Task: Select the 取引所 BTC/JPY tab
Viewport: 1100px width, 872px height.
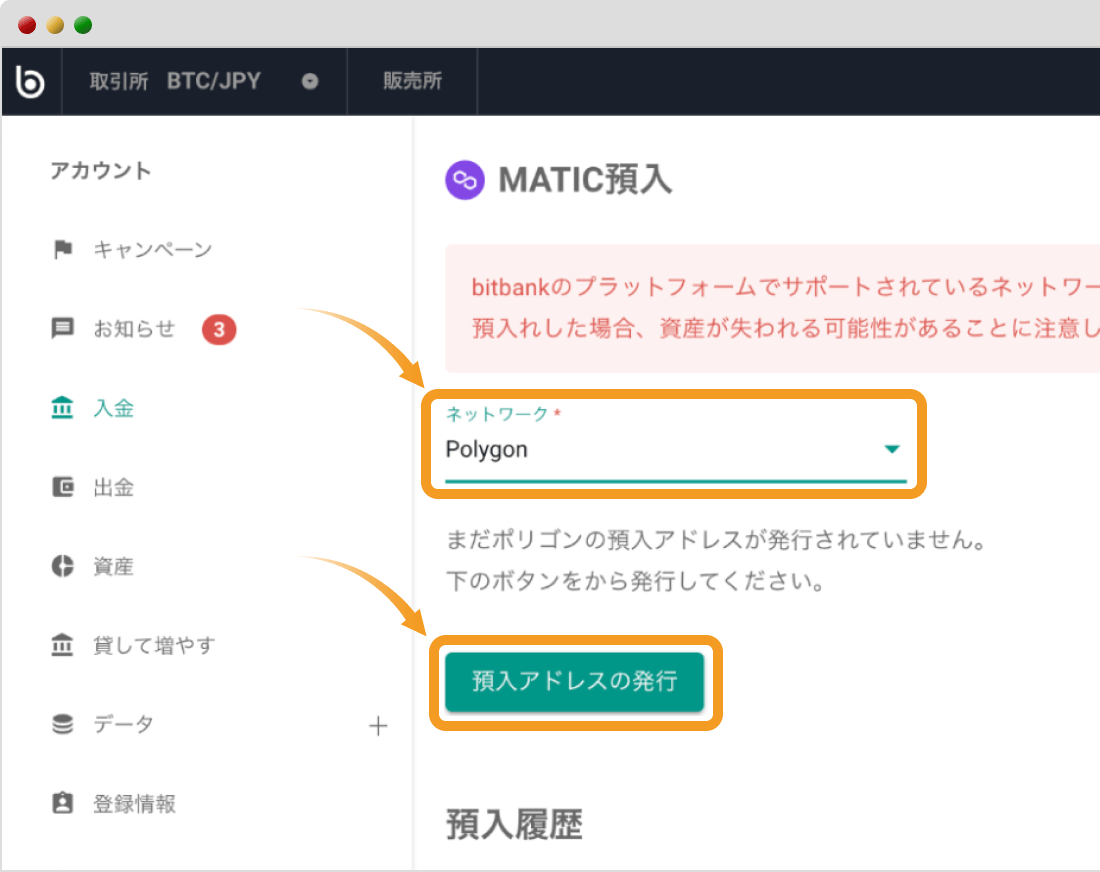Action: pos(204,81)
